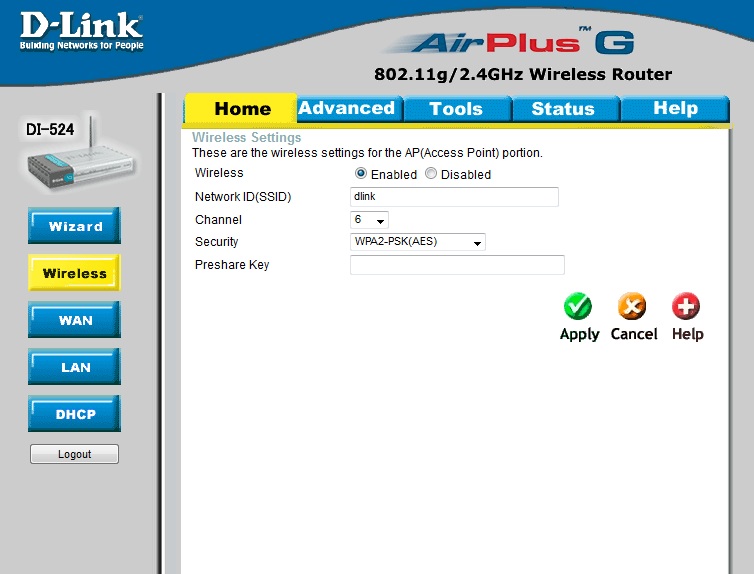Open the Help tab

tap(675, 109)
